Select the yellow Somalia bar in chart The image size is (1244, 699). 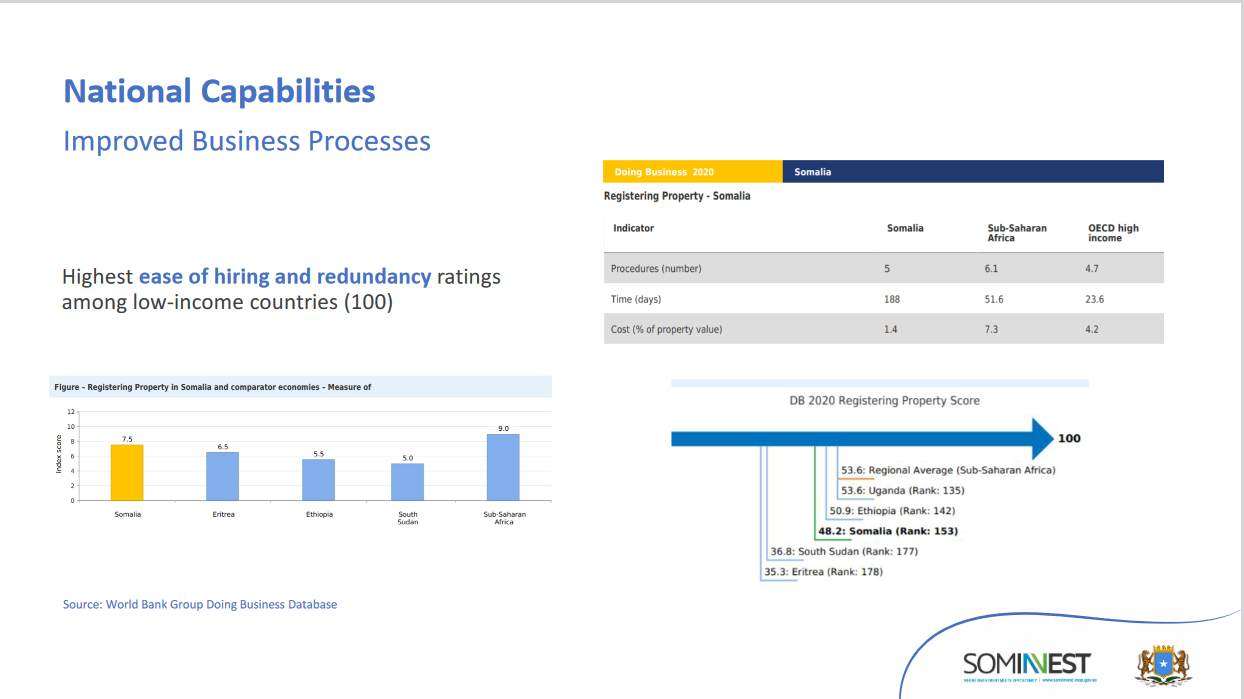pyautogui.click(x=127, y=472)
